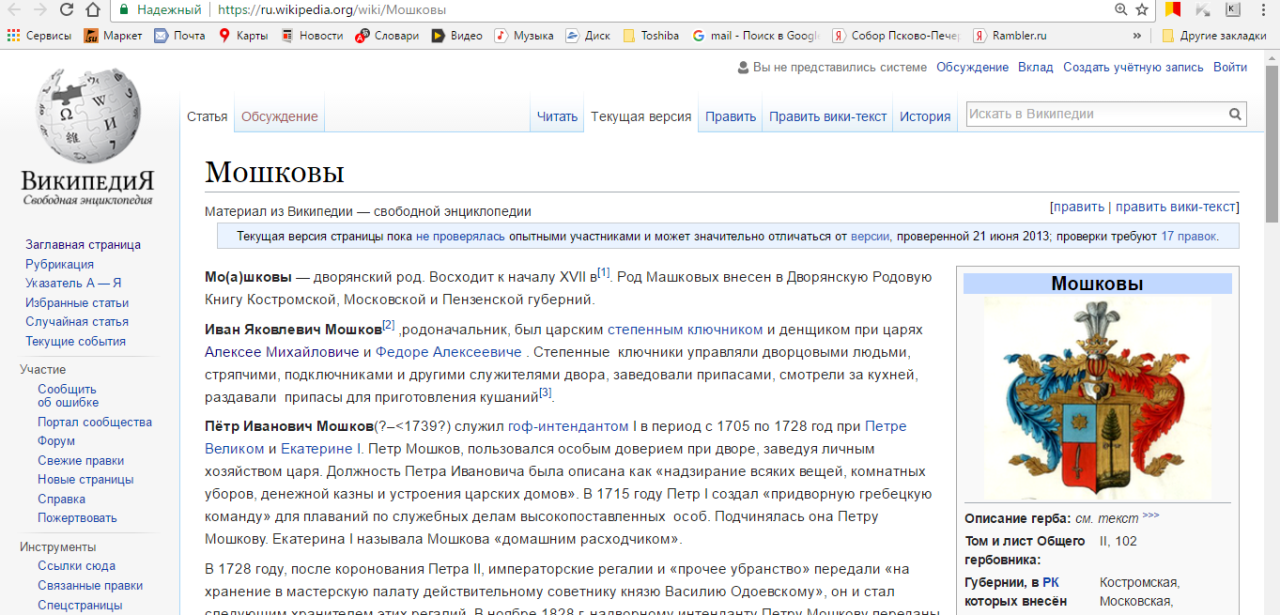Click the bracketed править вики-текст link
The width and height of the screenshot is (1280, 615).
tap(1175, 207)
